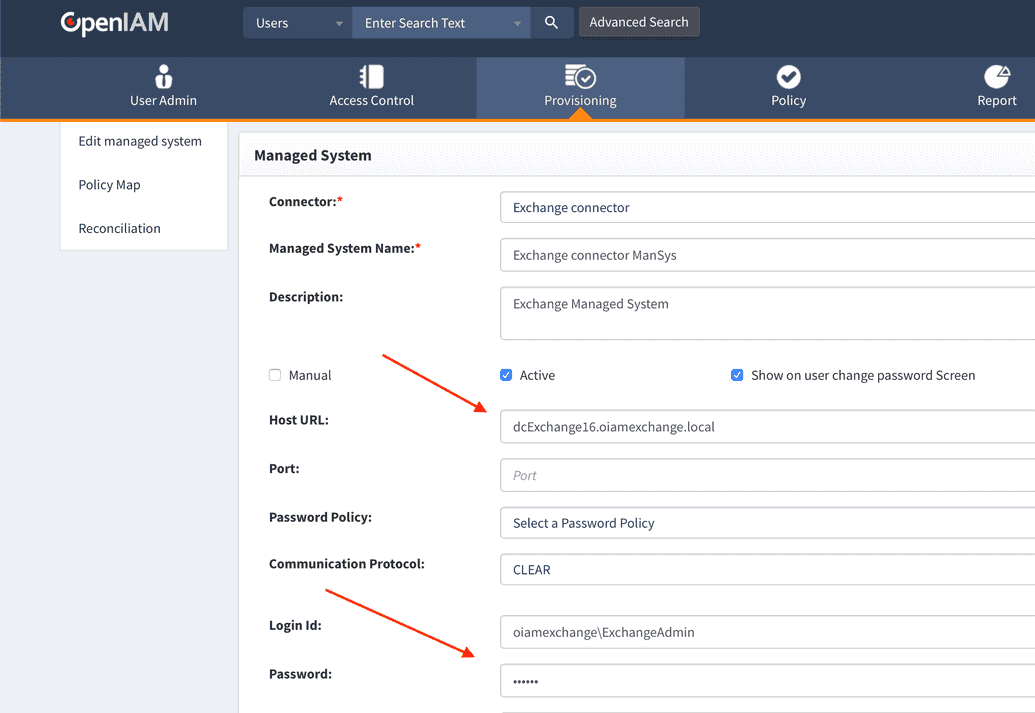1035x713 pixels.
Task: Expand the Users search category dropdown
Action: coord(296,21)
